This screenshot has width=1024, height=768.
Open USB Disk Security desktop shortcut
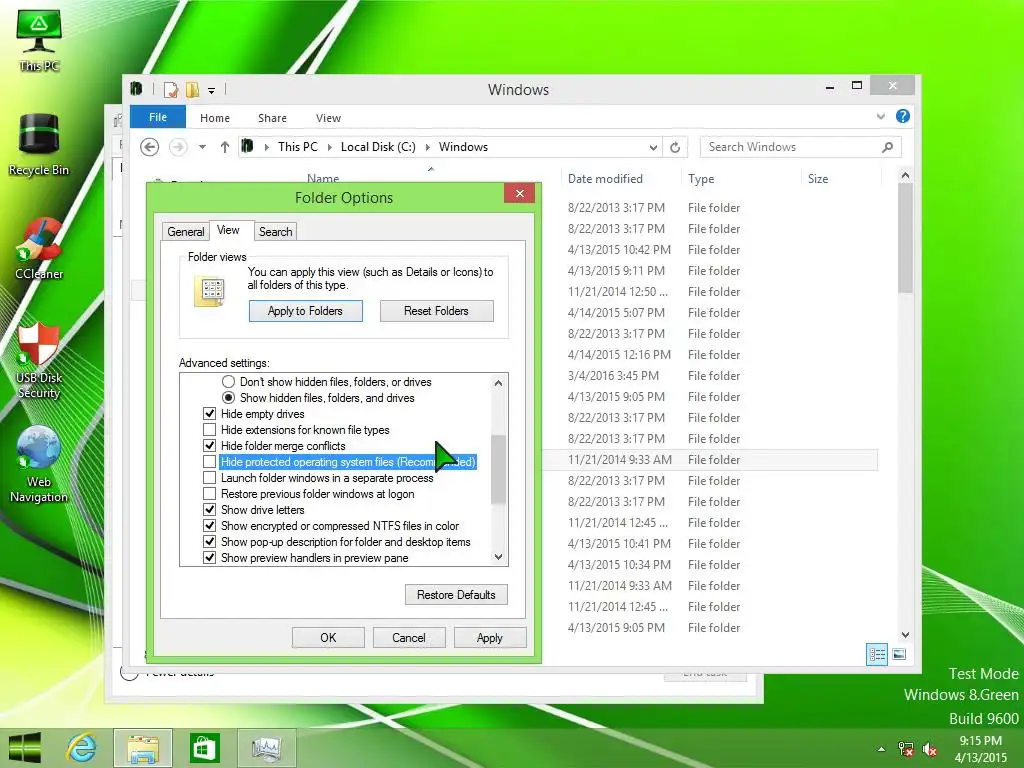[x=39, y=359]
